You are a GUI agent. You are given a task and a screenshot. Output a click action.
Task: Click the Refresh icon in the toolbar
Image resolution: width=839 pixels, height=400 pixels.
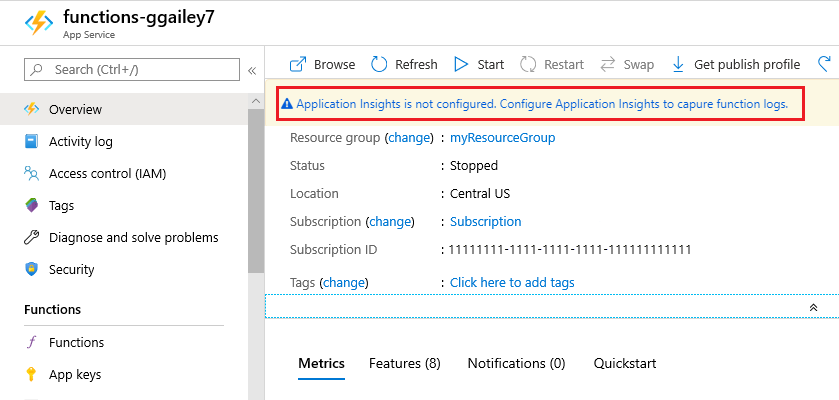coord(379,64)
